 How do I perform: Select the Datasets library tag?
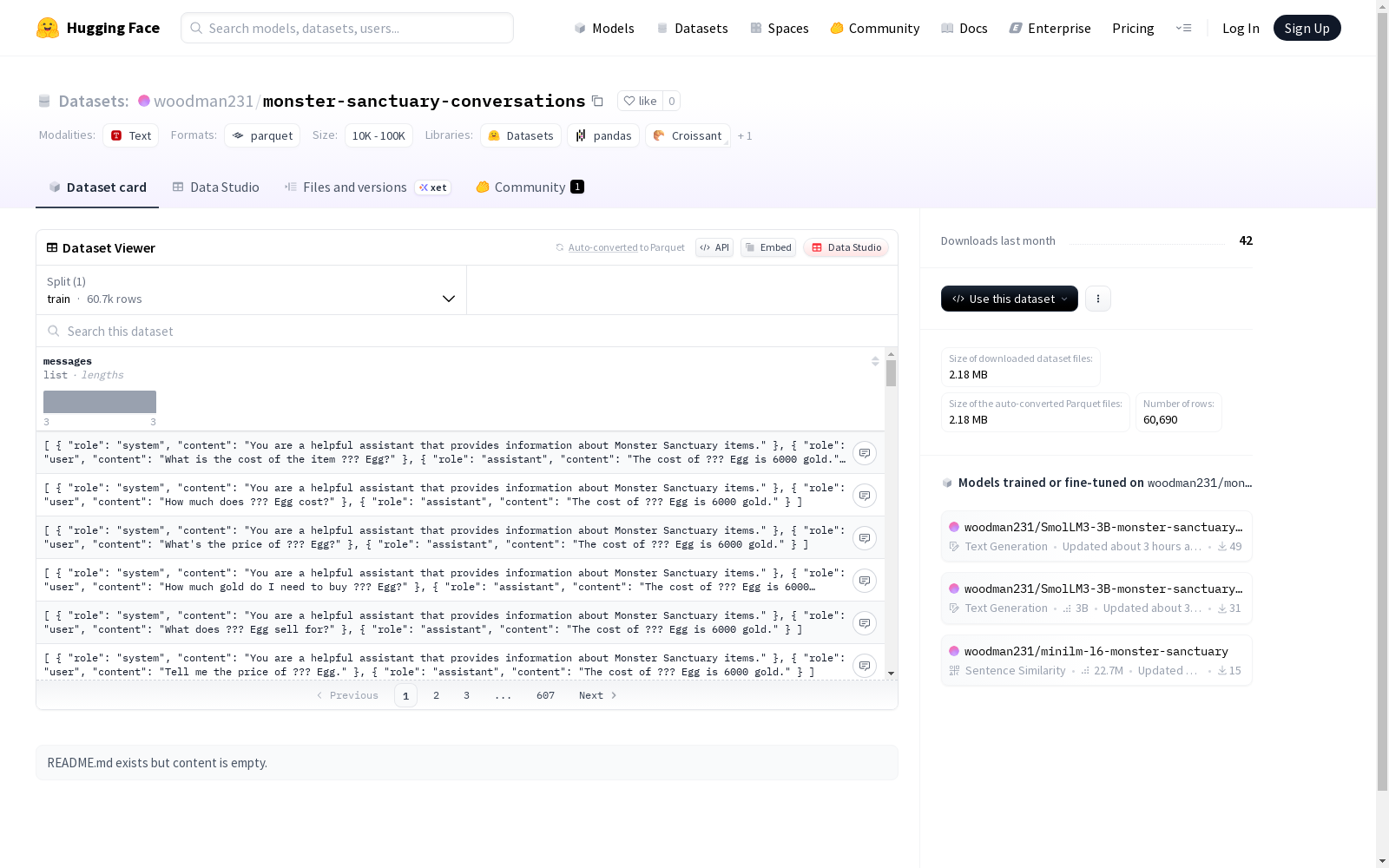(x=521, y=135)
